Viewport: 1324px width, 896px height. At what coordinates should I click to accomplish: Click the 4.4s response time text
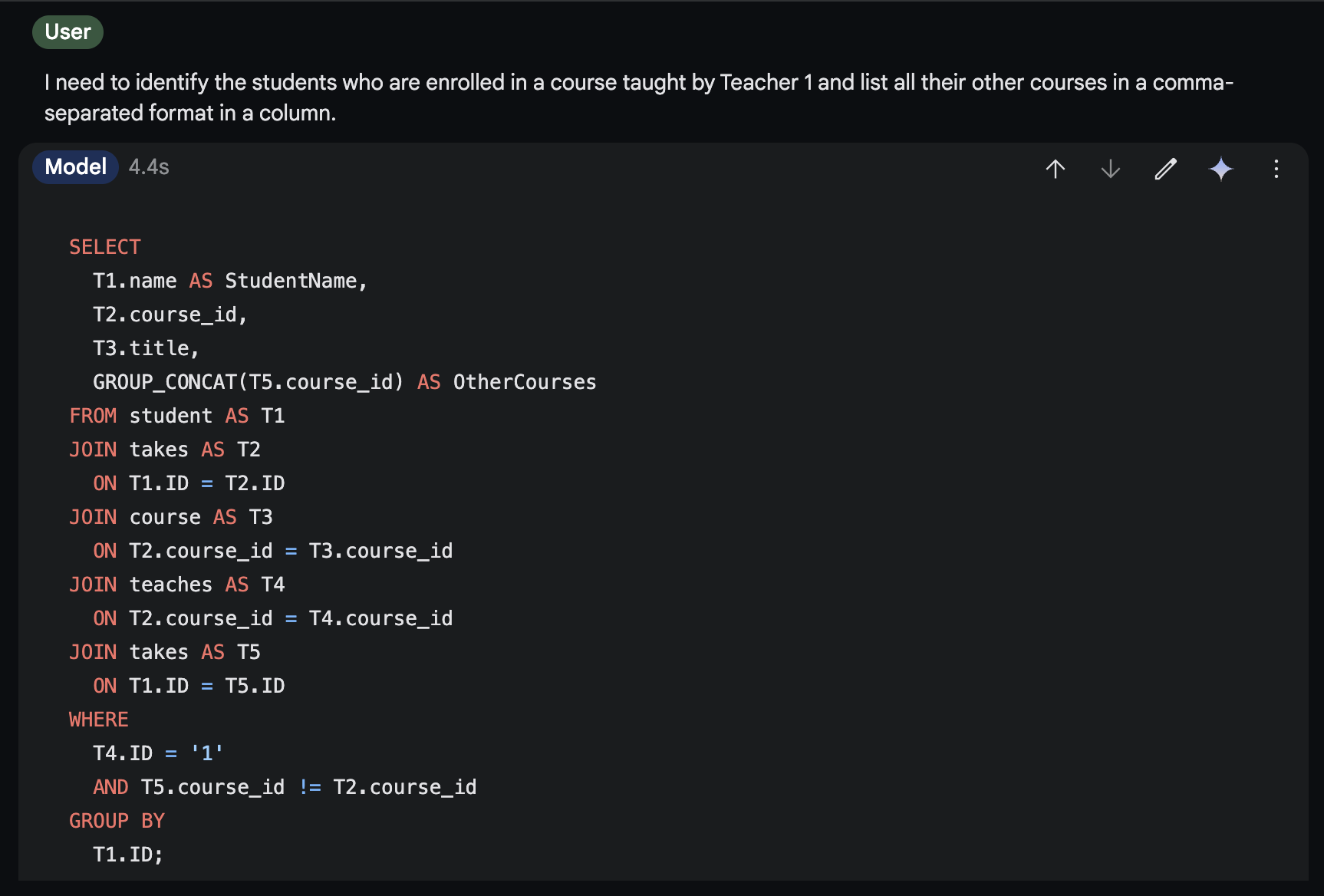point(149,167)
